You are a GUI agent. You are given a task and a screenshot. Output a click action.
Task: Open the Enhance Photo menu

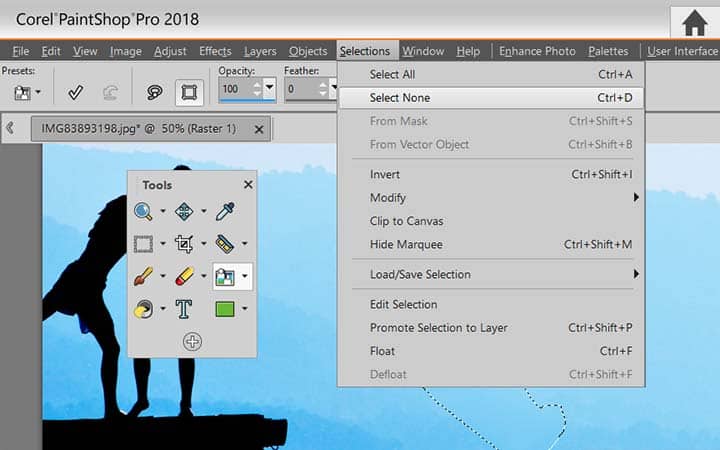(537, 51)
